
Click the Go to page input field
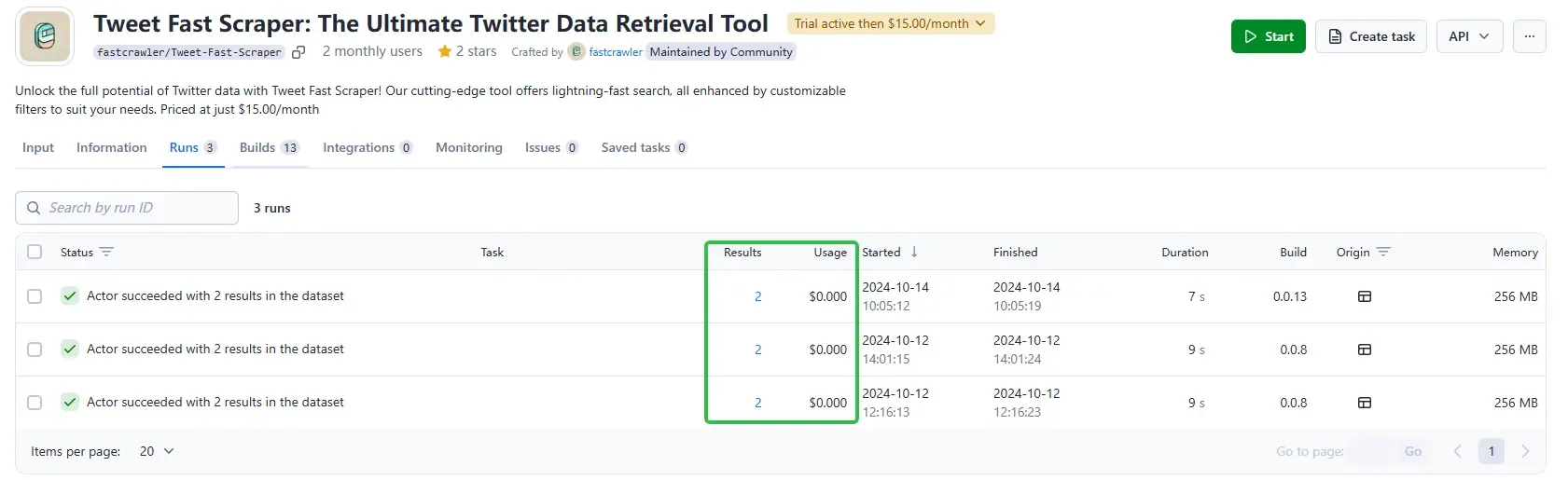[x=1370, y=451]
